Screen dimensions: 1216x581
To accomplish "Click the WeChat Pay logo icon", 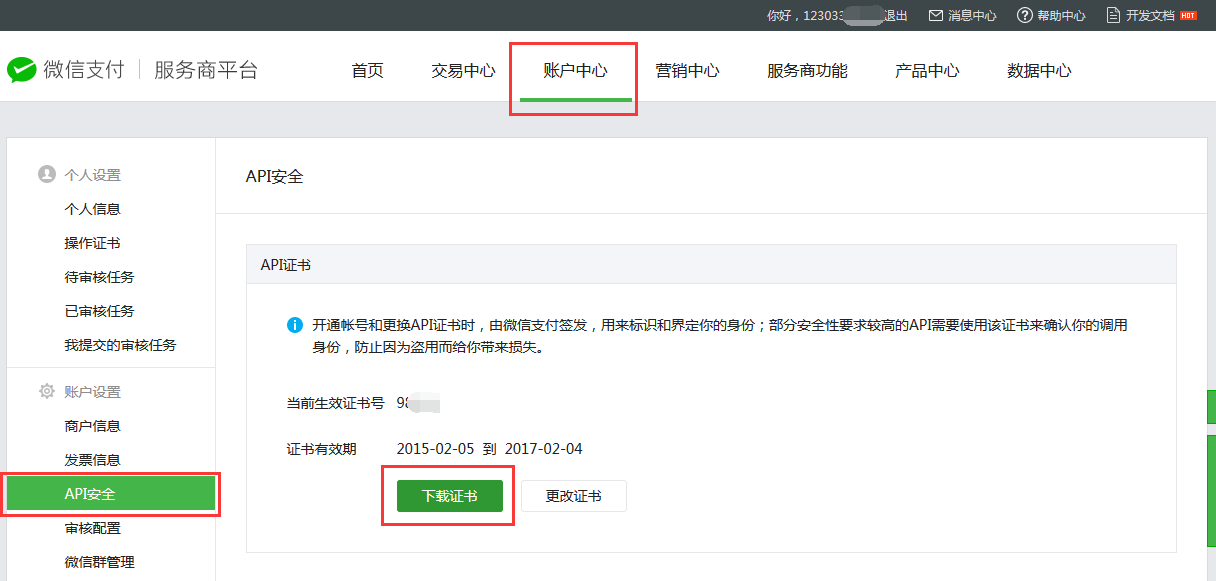I will (22, 70).
